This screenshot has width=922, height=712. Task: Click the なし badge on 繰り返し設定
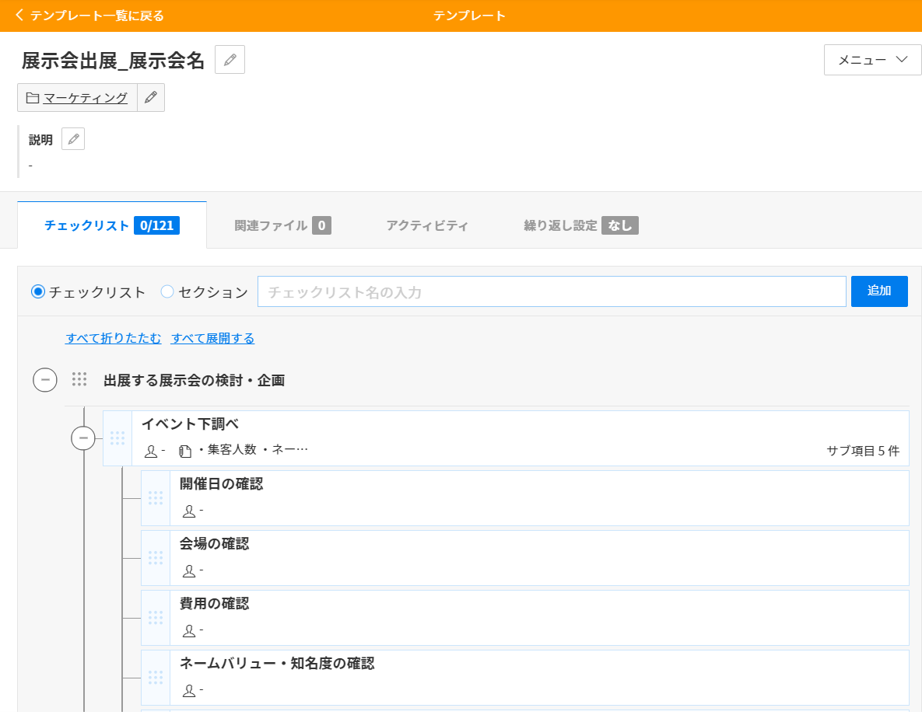[x=620, y=225]
